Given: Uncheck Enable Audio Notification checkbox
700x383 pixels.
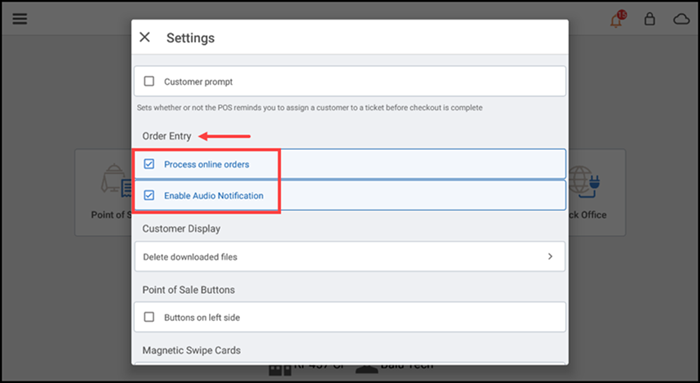Looking at the screenshot, I should tap(149, 195).
